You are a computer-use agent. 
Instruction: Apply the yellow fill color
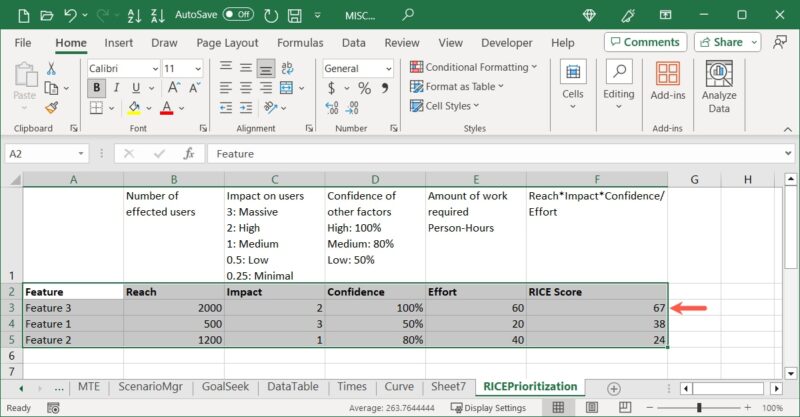[x=134, y=108]
